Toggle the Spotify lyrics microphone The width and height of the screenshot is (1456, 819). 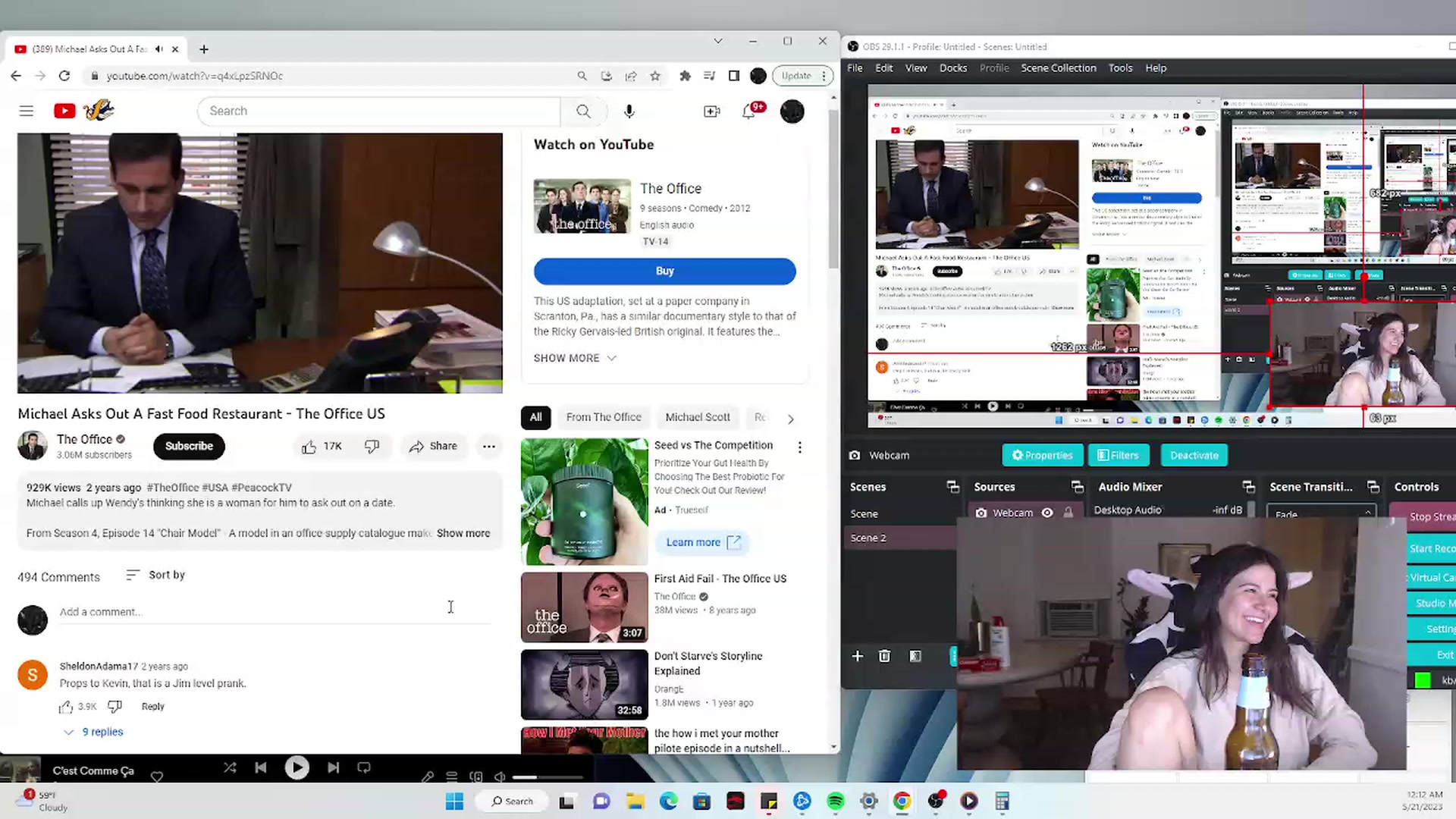[428, 777]
